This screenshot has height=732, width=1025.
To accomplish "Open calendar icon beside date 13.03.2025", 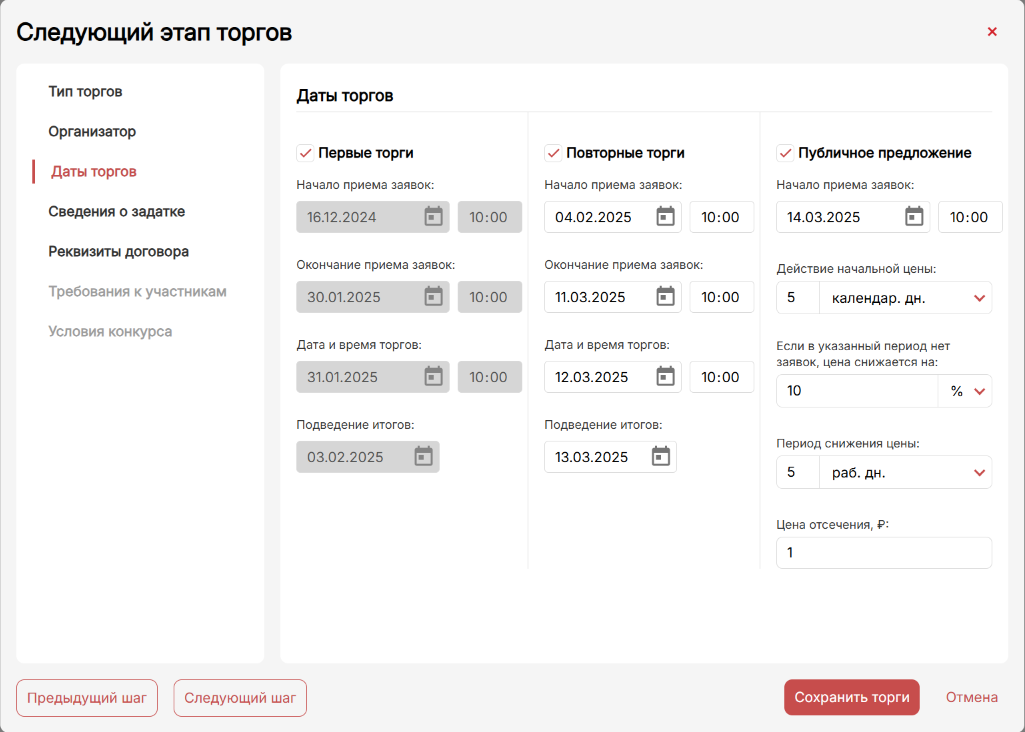I will (661, 456).
